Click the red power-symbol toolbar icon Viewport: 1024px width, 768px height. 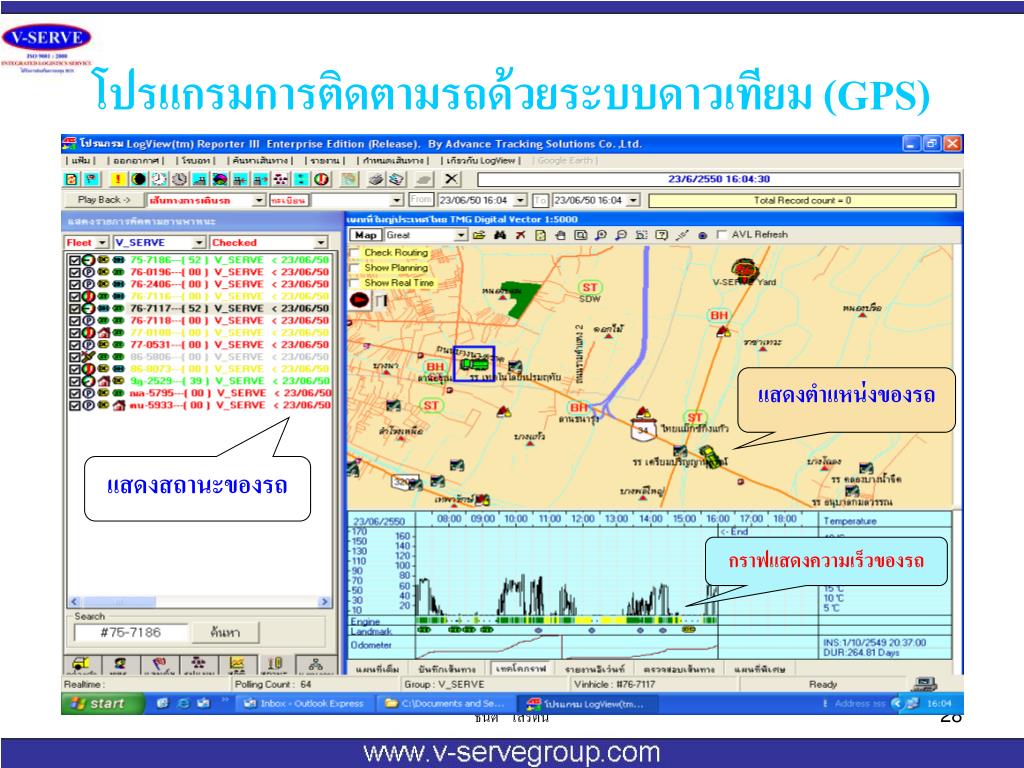coord(321,179)
